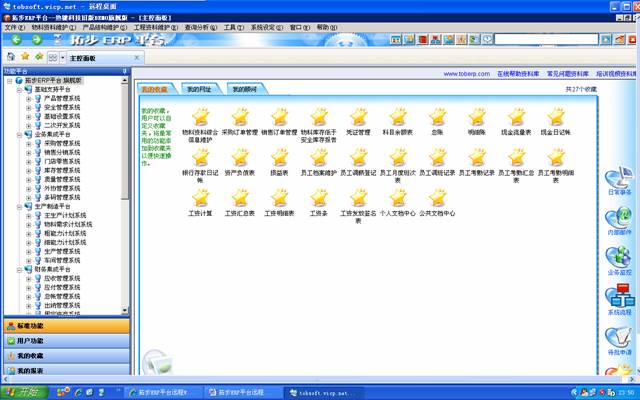The image size is (640, 400).
Task: Open the 凭证管理 favorite star icon
Action: click(358, 115)
